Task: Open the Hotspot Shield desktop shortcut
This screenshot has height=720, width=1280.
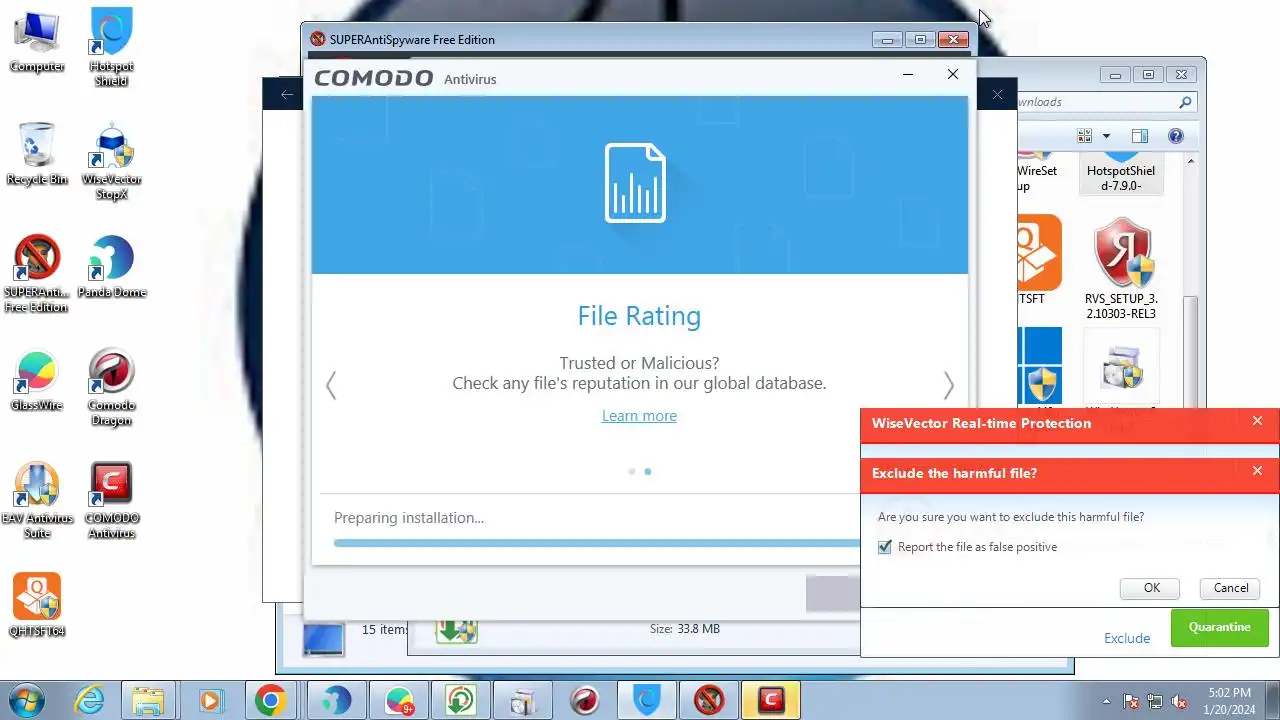Action: coord(111,47)
